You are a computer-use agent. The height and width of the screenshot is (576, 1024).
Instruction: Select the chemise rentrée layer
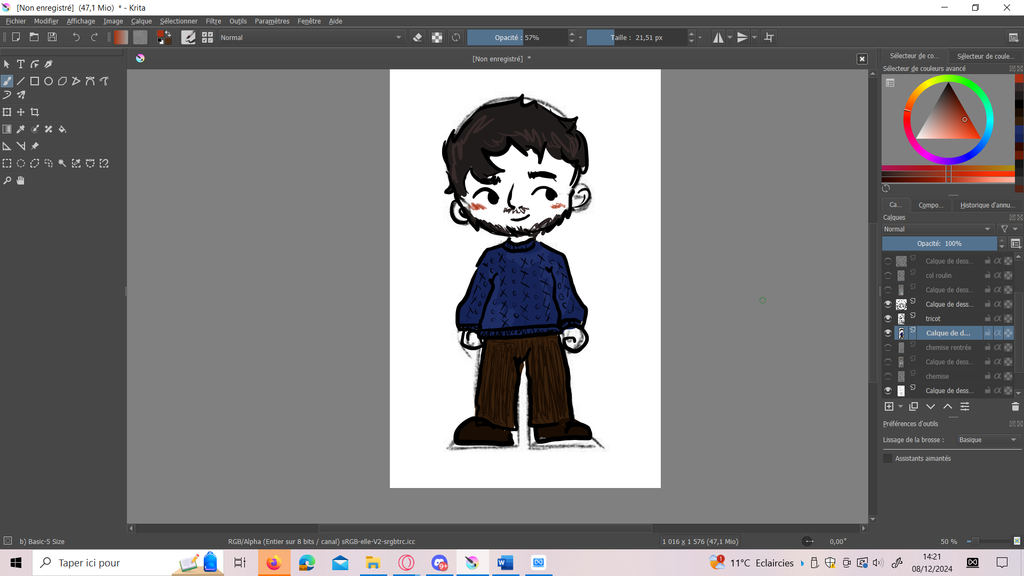coord(947,348)
